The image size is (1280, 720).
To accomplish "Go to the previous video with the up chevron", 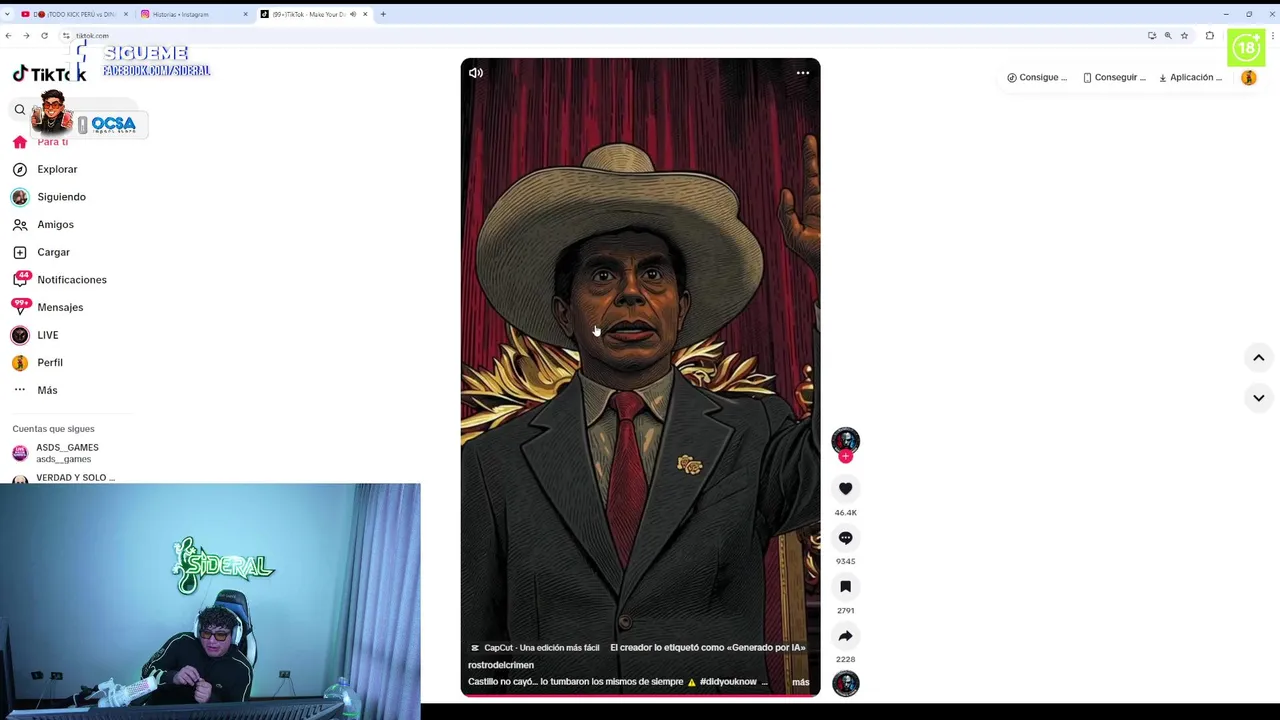I will pos(1259,358).
